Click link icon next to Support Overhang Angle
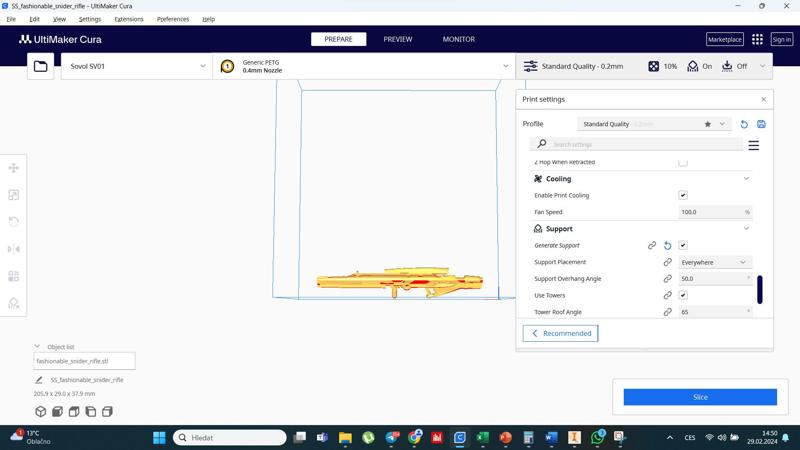The image size is (800, 450). [667, 279]
